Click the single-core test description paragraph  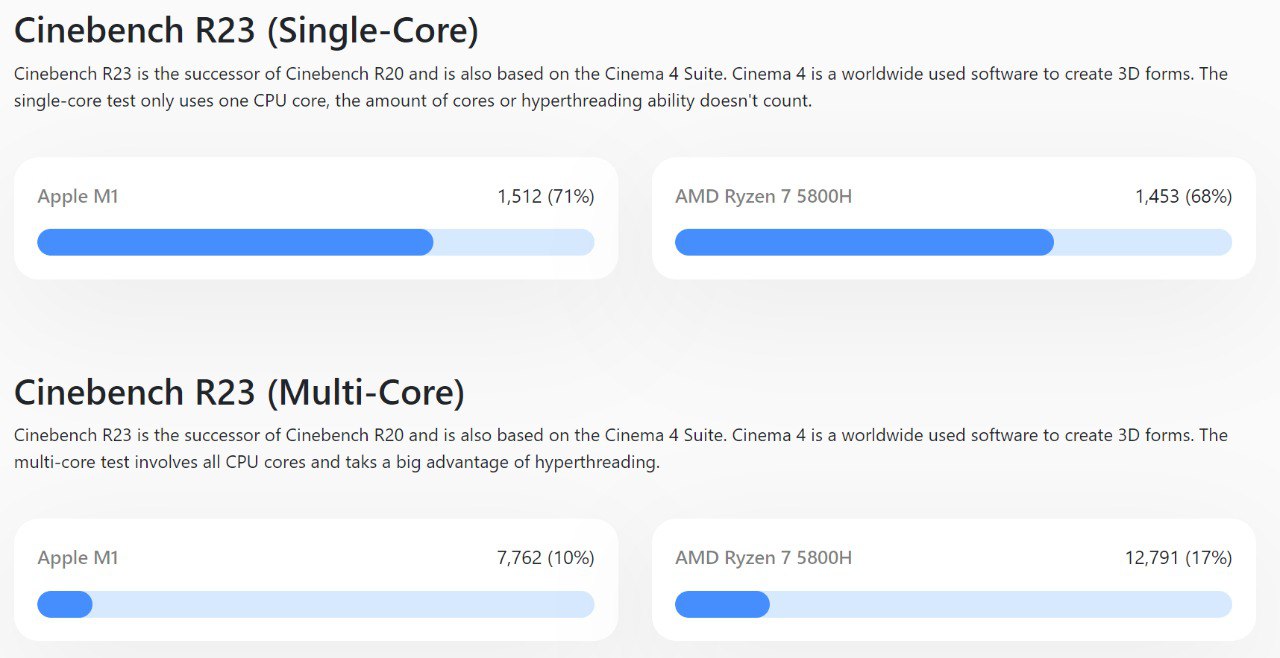tap(621, 88)
